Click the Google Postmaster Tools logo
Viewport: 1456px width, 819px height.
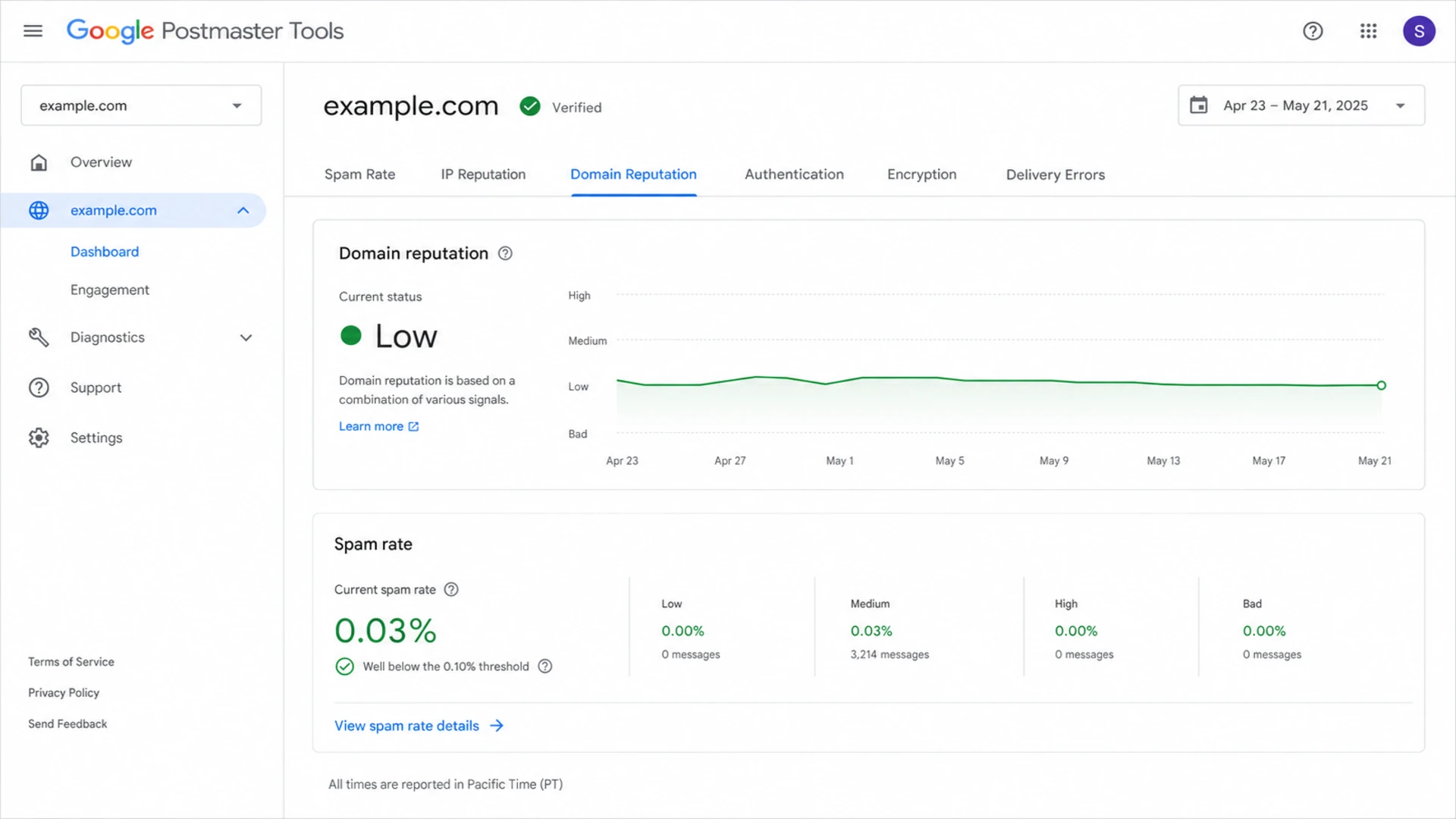click(x=206, y=31)
